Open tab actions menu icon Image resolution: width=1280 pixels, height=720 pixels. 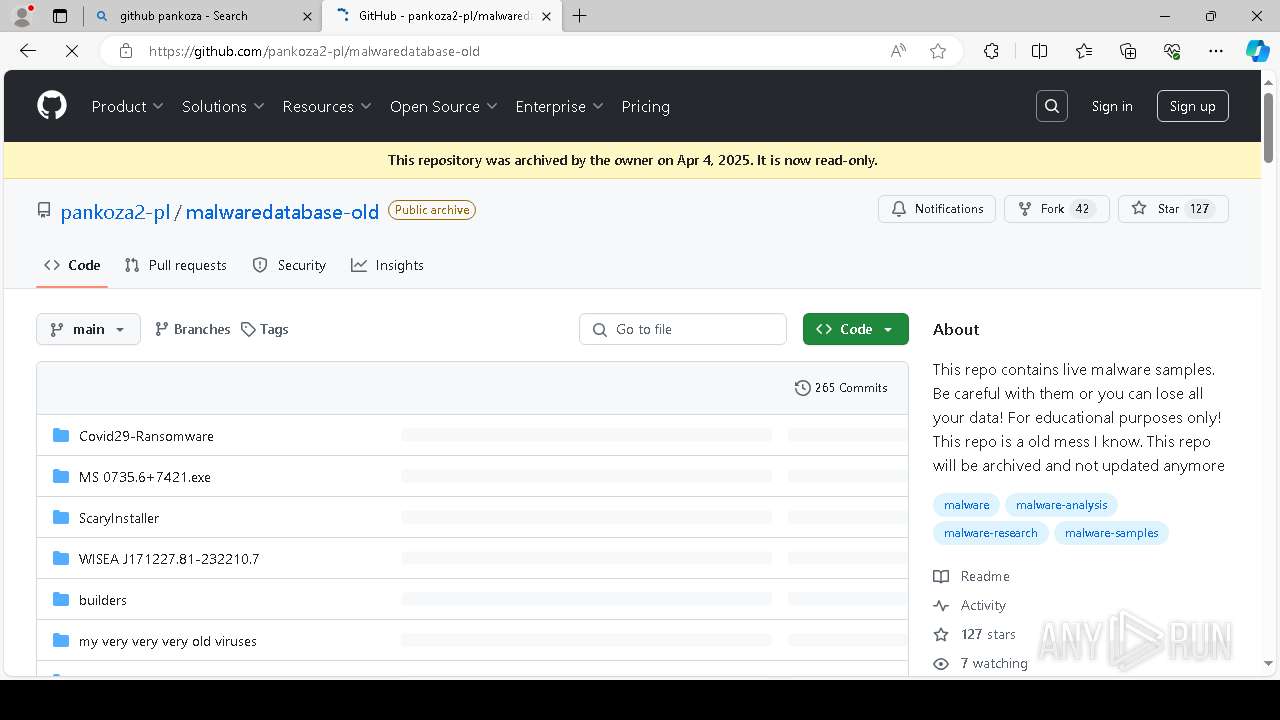tap(60, 16)
